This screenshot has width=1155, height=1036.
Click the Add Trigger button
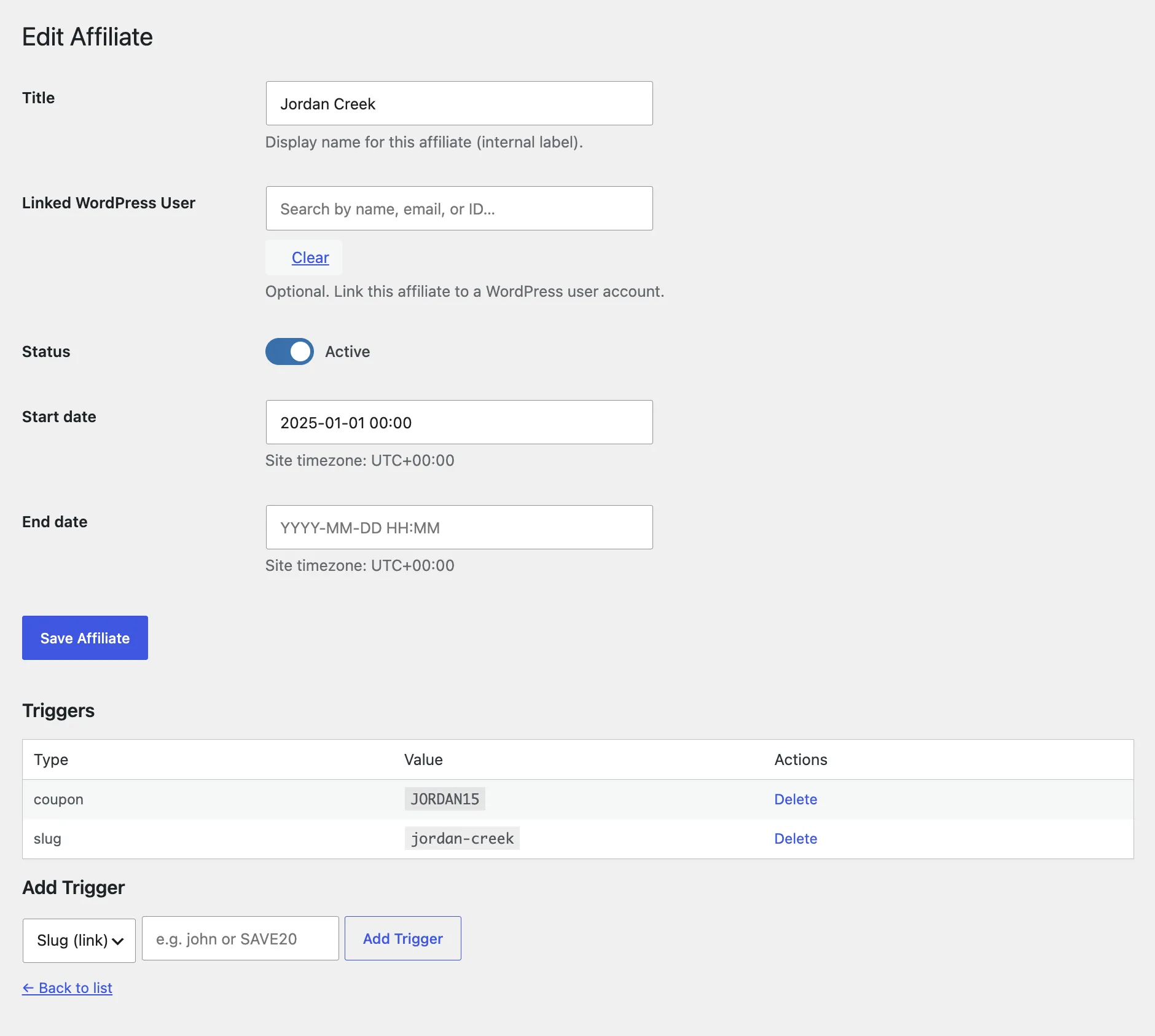(x=403, y=938)
